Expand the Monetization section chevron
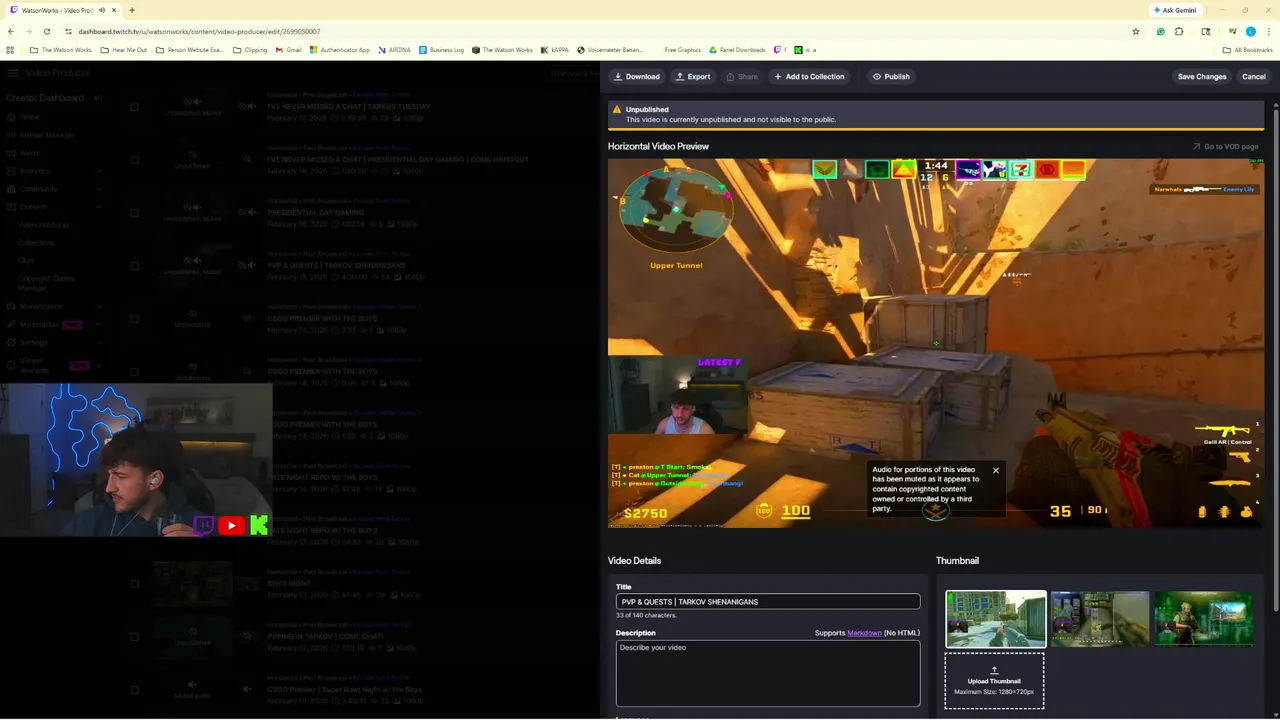Image resolution: width=1280 pixels, height=720 pixels. [x=98, y=306]
